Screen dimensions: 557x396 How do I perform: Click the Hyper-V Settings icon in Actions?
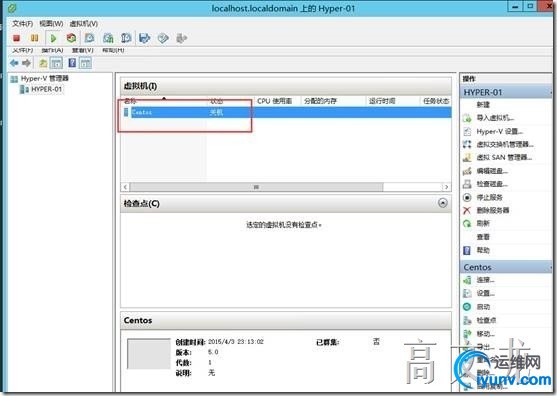pos(467,131)
